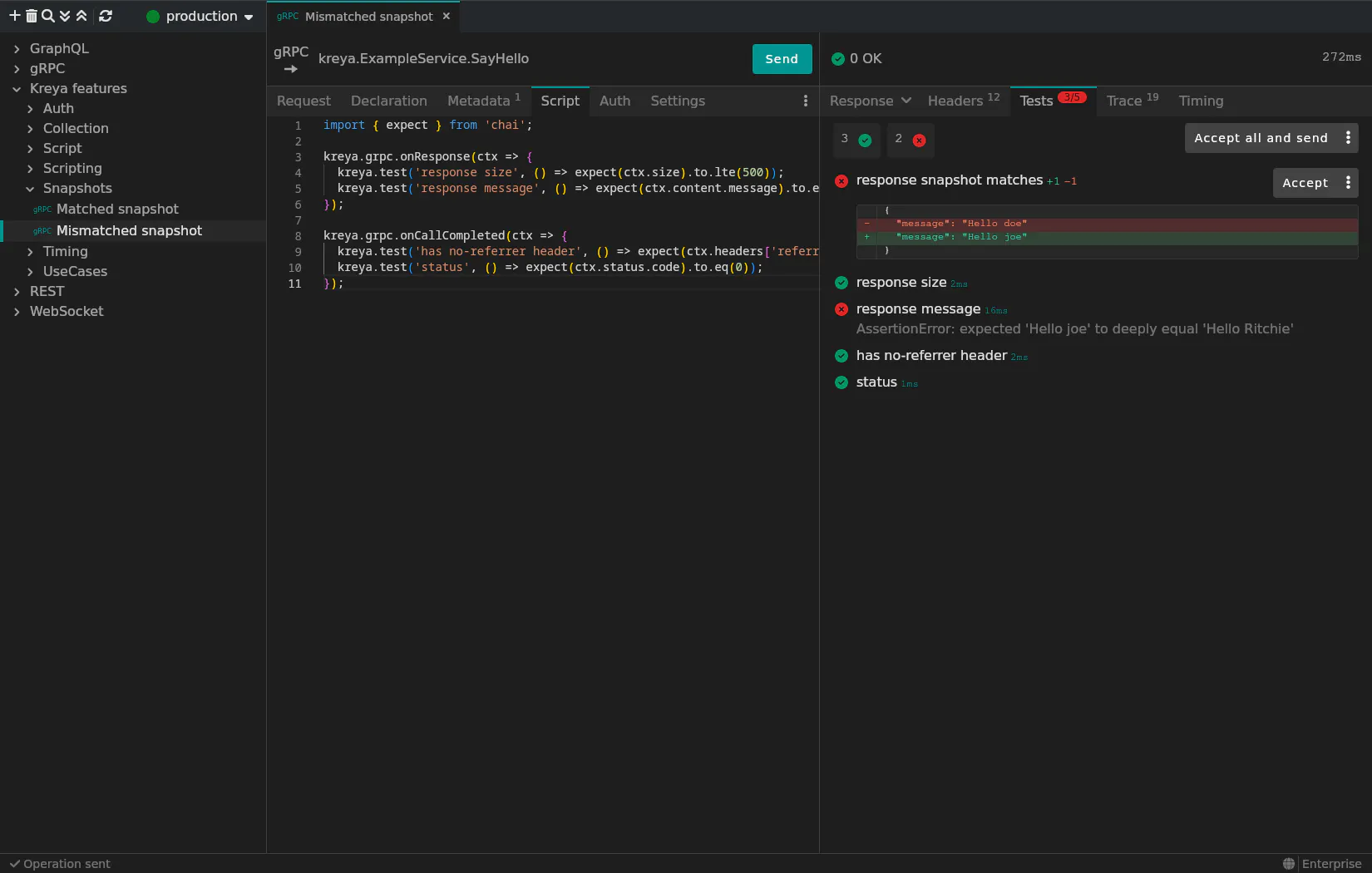Open the Timing tab in response panel
1372x873 pixels.
(1201, 101)
